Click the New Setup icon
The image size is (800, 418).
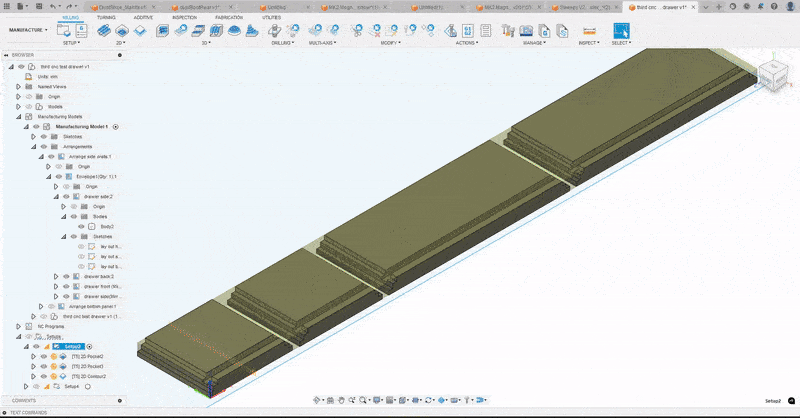(x=64, y=31)
